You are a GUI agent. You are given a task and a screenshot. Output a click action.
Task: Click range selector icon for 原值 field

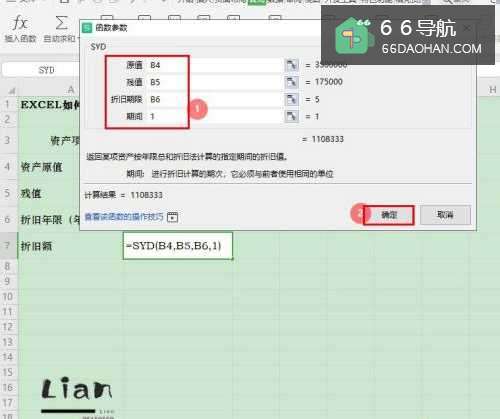pos(292,65)
